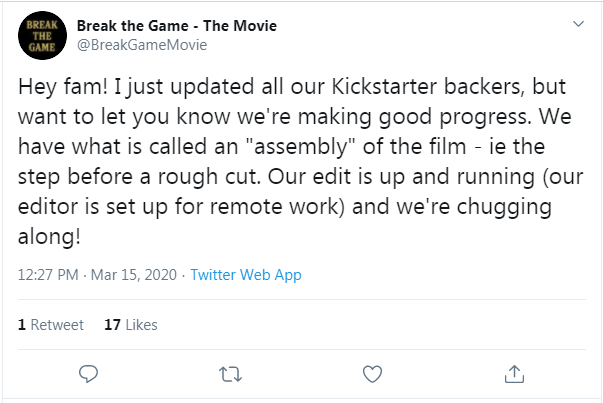View the 1 Retweet list
This screenshot has height=403, width=603.
(x=51, y=325)
